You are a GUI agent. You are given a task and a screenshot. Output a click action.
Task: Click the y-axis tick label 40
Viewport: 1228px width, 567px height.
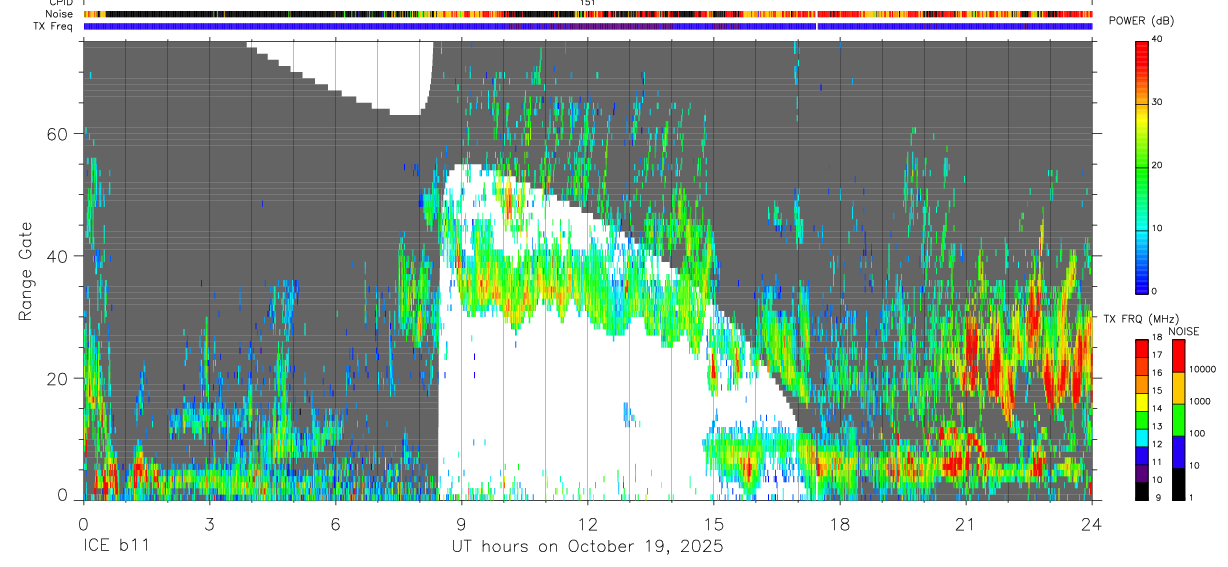(59, 256)
